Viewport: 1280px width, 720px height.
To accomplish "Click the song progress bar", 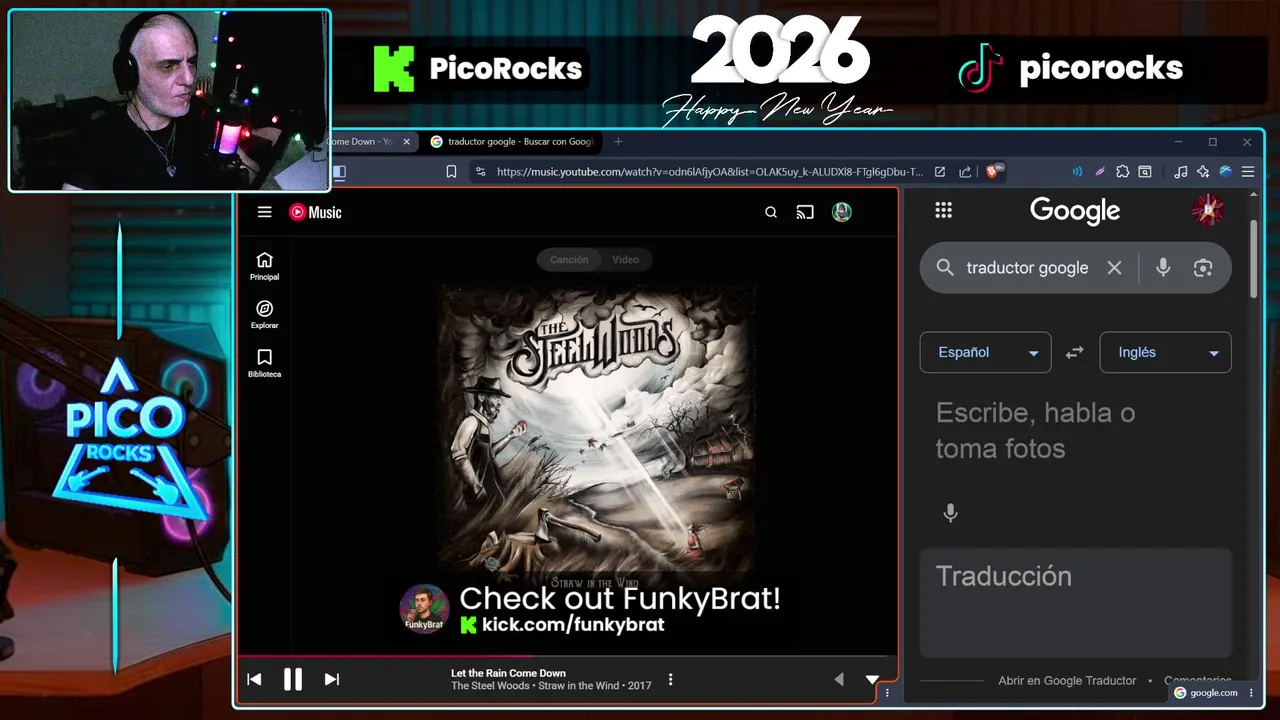I will (x=567, y=657).
